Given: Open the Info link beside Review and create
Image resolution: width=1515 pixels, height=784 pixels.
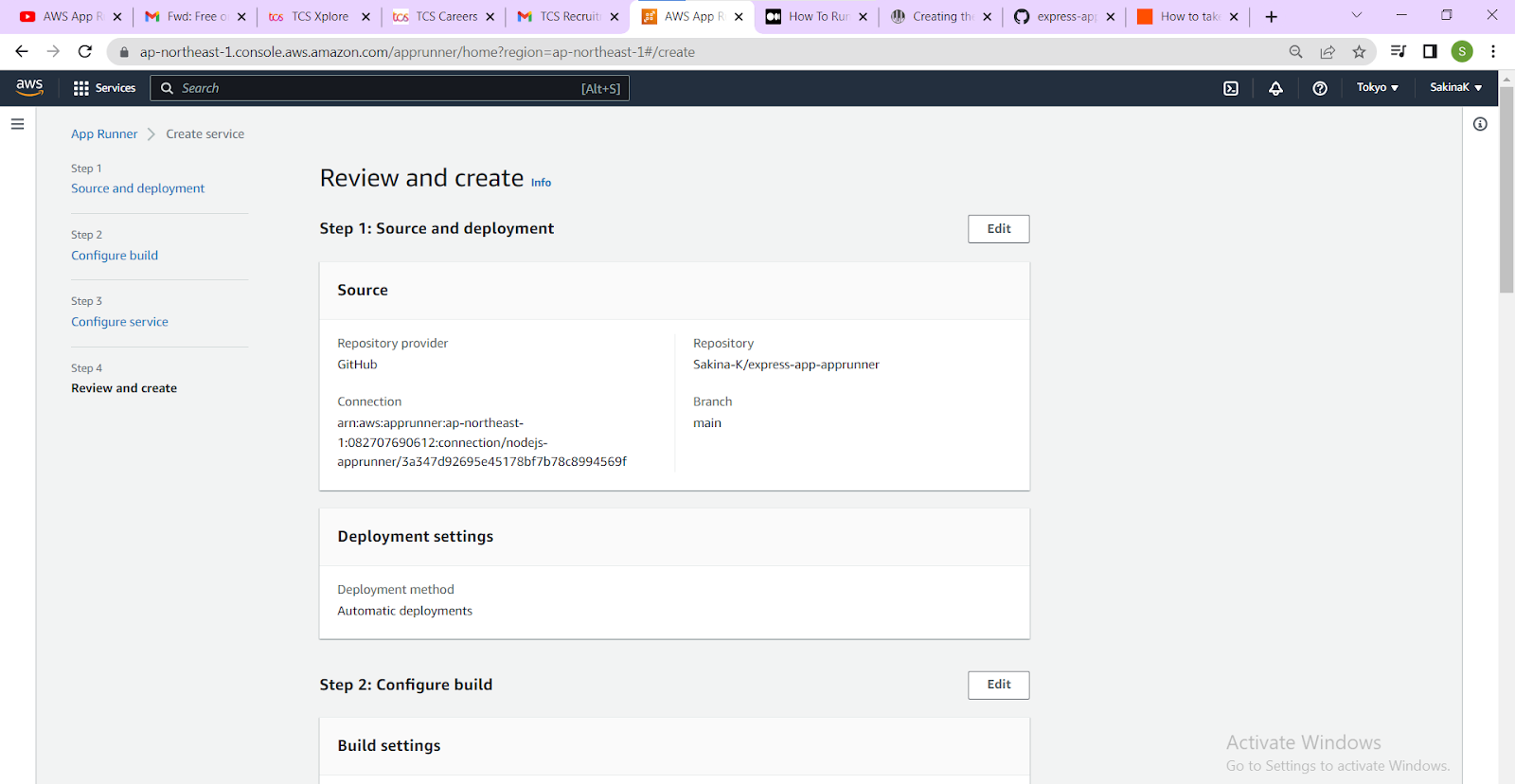Looking at the screenshot, I should [541, 183].
